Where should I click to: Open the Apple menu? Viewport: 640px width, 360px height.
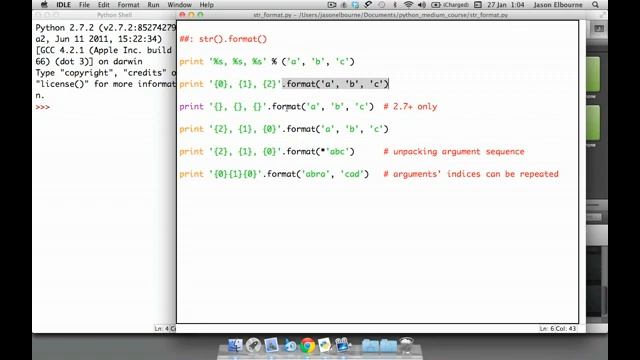click(44, 5)
